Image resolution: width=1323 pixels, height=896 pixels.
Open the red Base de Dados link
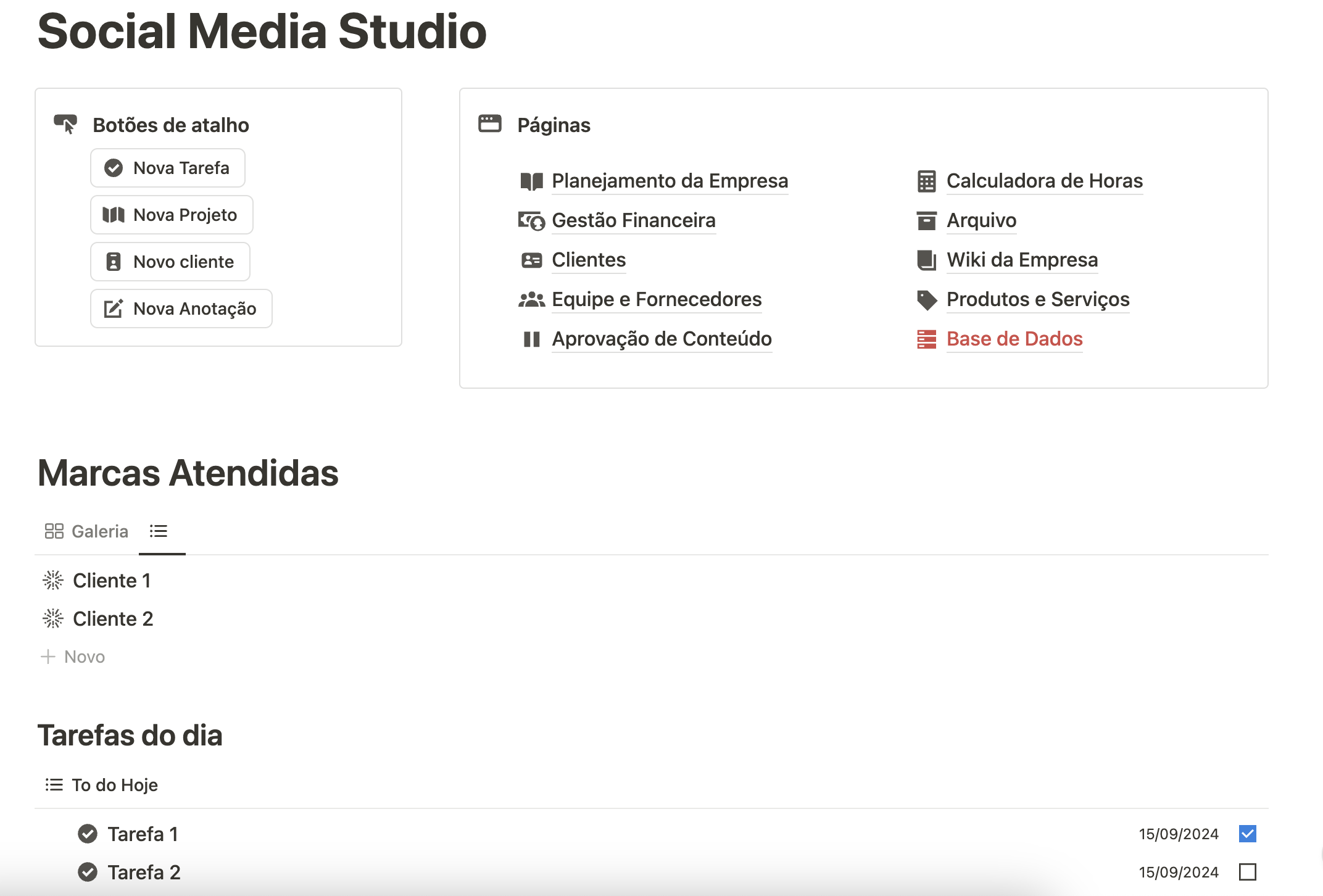1014,339
